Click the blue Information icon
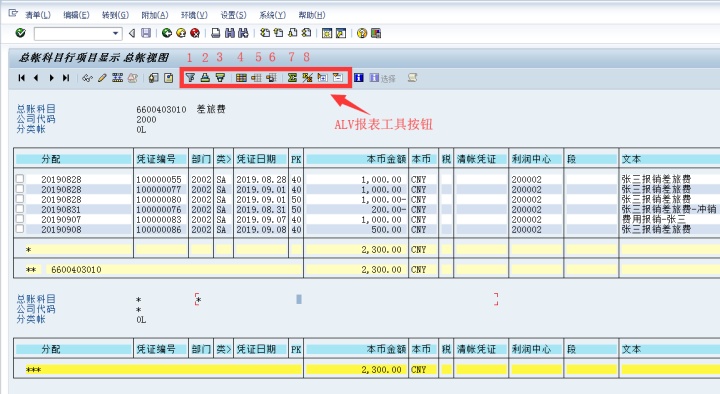The image size is (720, 394). 359,78
